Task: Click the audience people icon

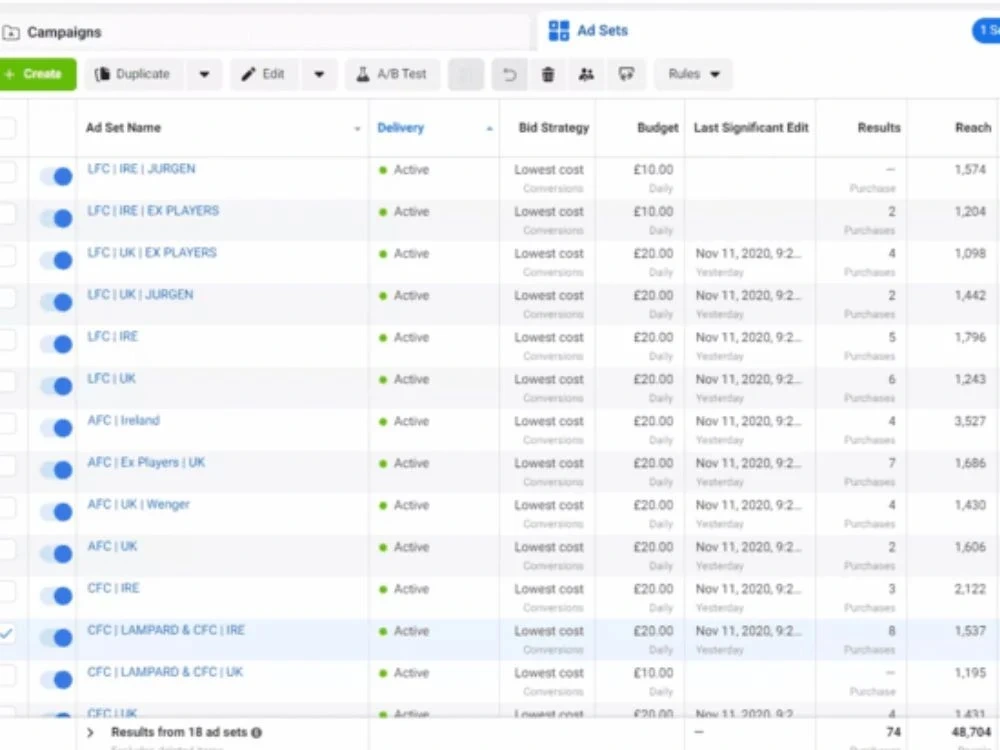Action: tap(586, 75)
